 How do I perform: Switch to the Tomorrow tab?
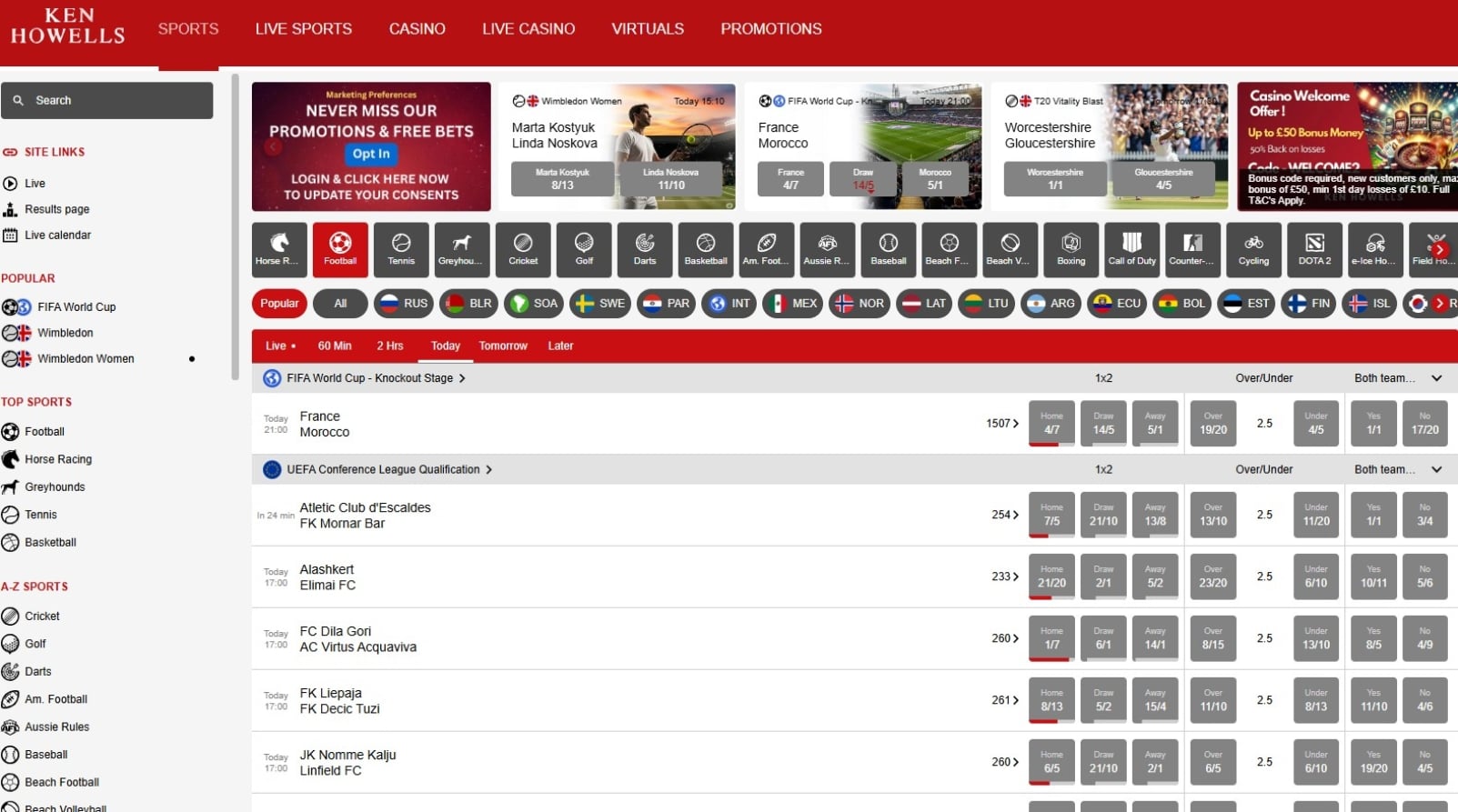tap(503, 346)
